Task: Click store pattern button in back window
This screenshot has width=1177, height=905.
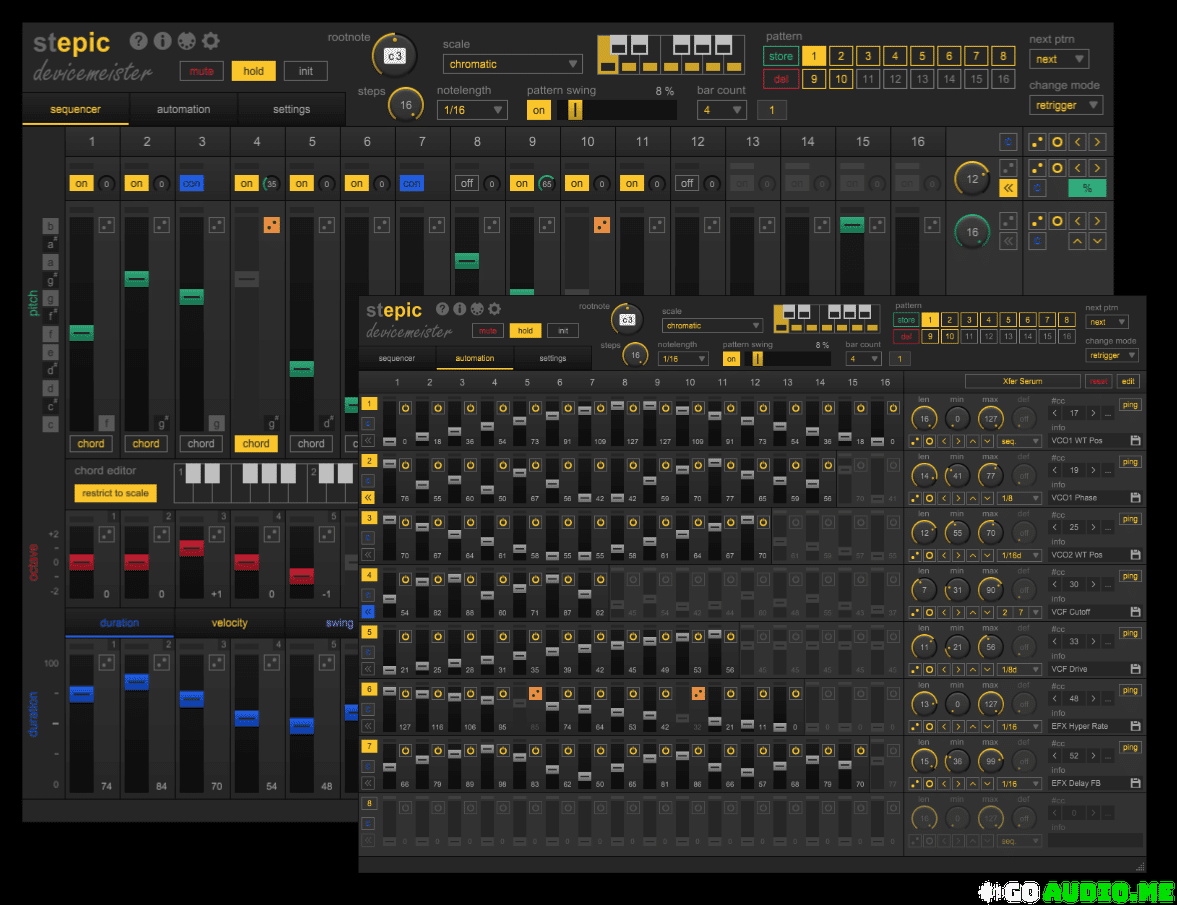Action: coord(781,56)
